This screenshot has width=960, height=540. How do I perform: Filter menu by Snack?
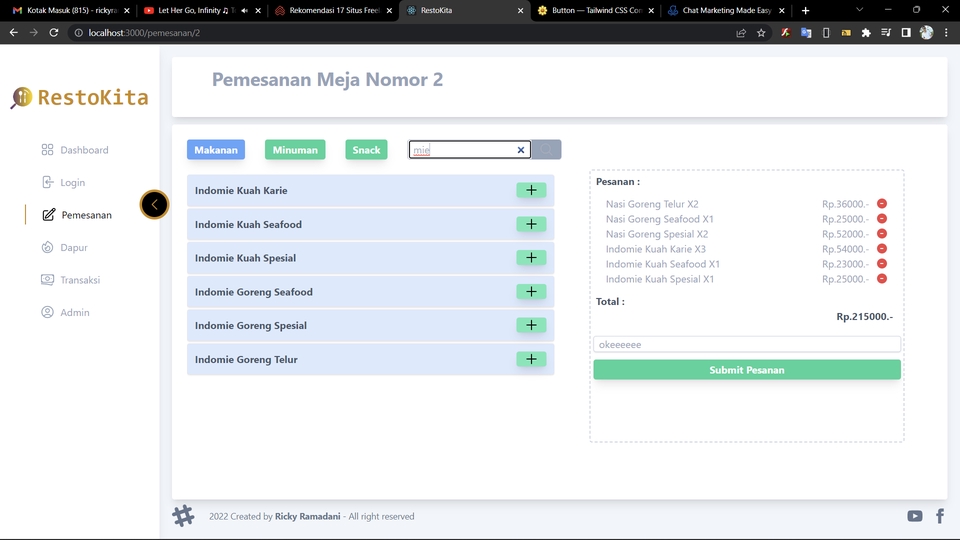pos(366,150)
